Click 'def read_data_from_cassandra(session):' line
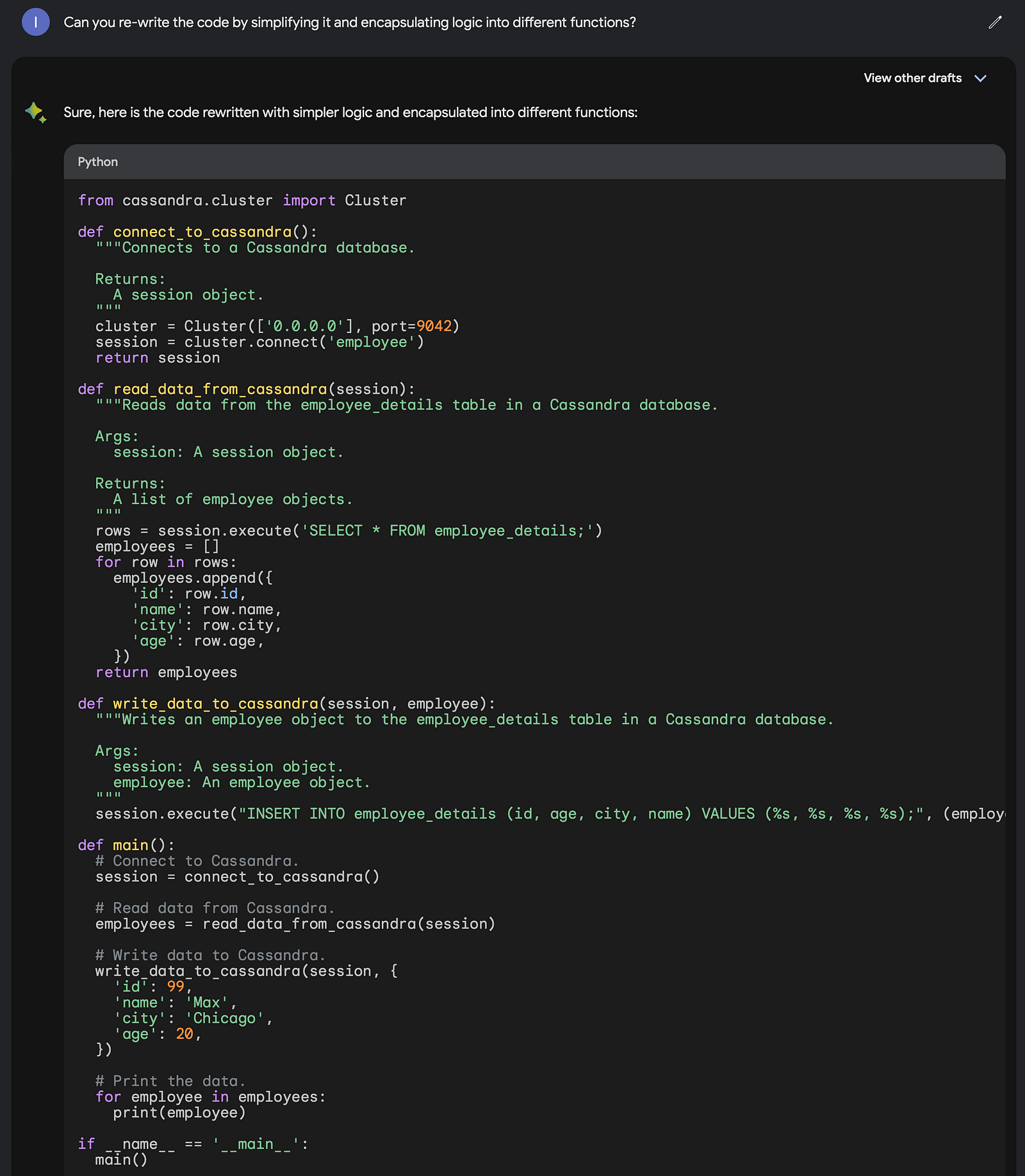The height and width of the screenshot is (1176, 1025). coord(247,389)
